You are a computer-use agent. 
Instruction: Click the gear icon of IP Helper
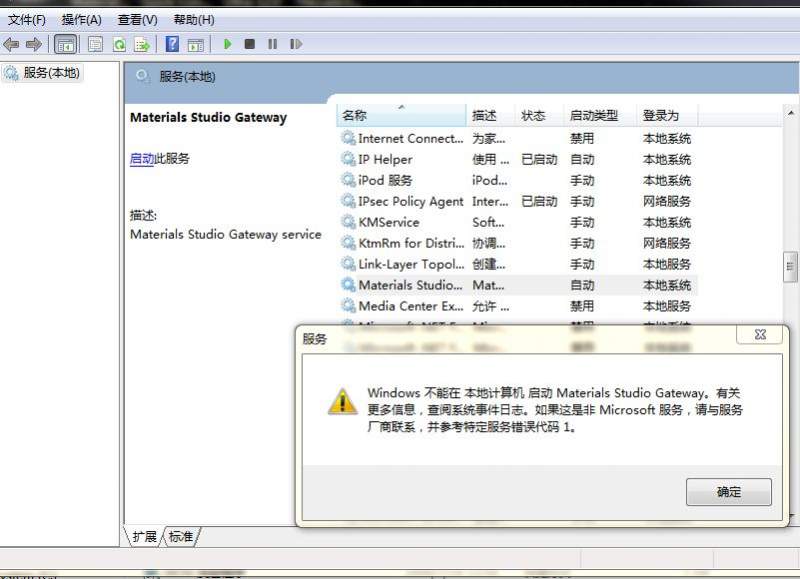[348, 159]
